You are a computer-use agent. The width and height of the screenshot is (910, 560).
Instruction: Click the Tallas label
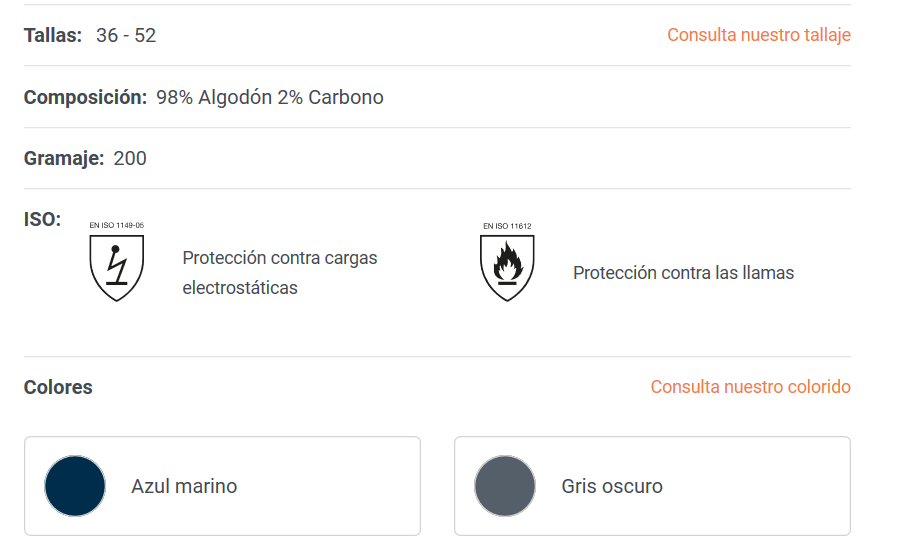coord(53,35)
